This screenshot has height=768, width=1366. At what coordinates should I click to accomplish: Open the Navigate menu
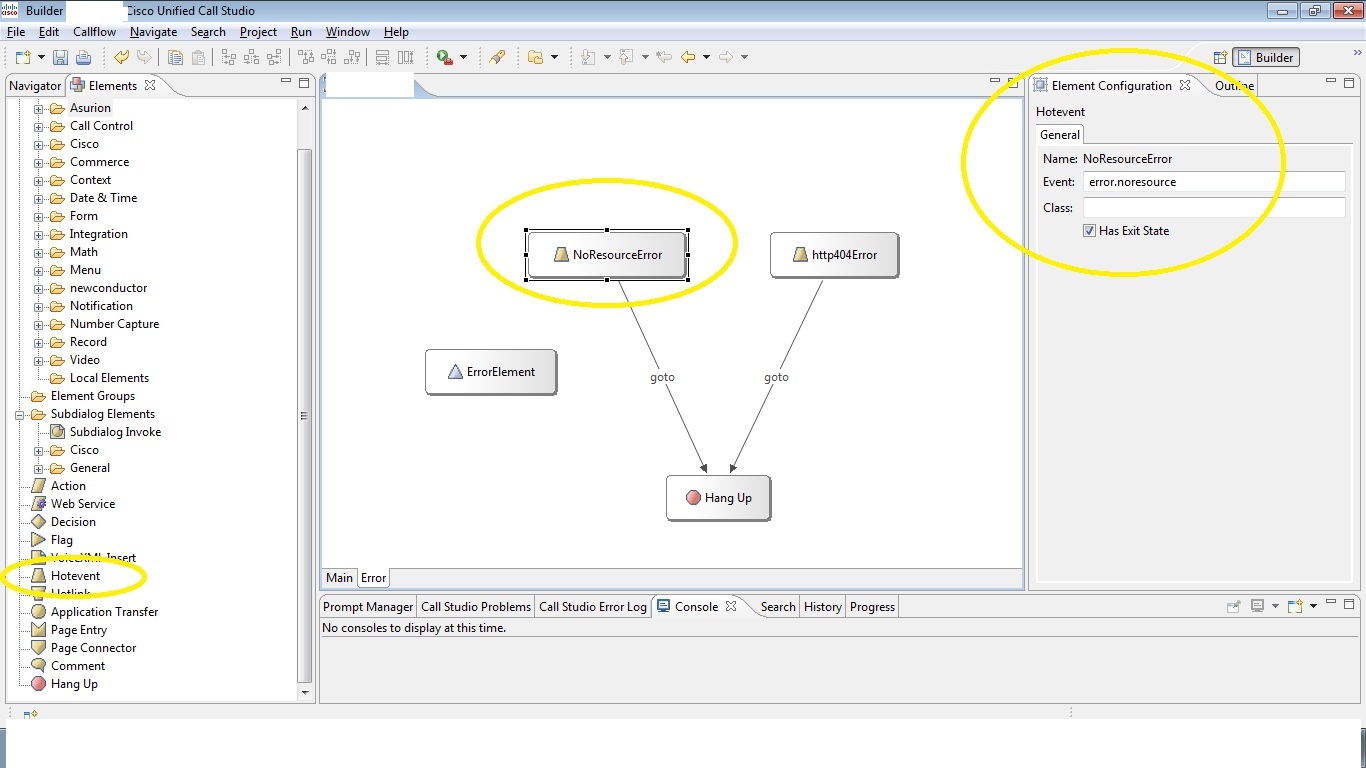point(153,32)
